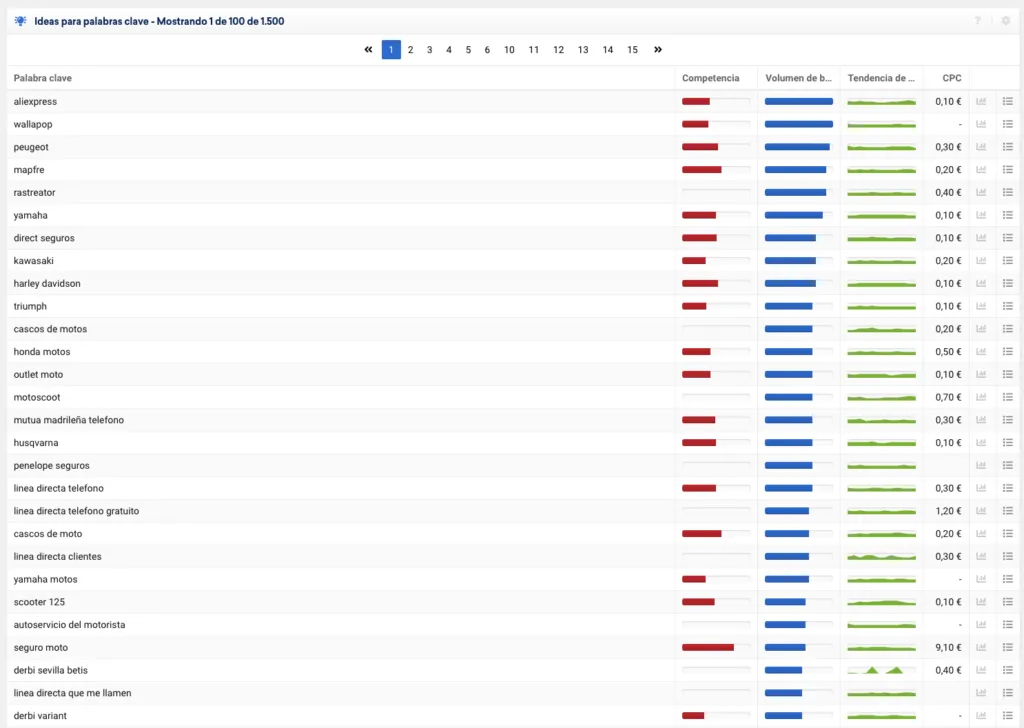Image resolution: width=1024 pixels, height=728 pixels.
Task: Open the list icon in the cascos de motos row
Action: pos(1008,329)
